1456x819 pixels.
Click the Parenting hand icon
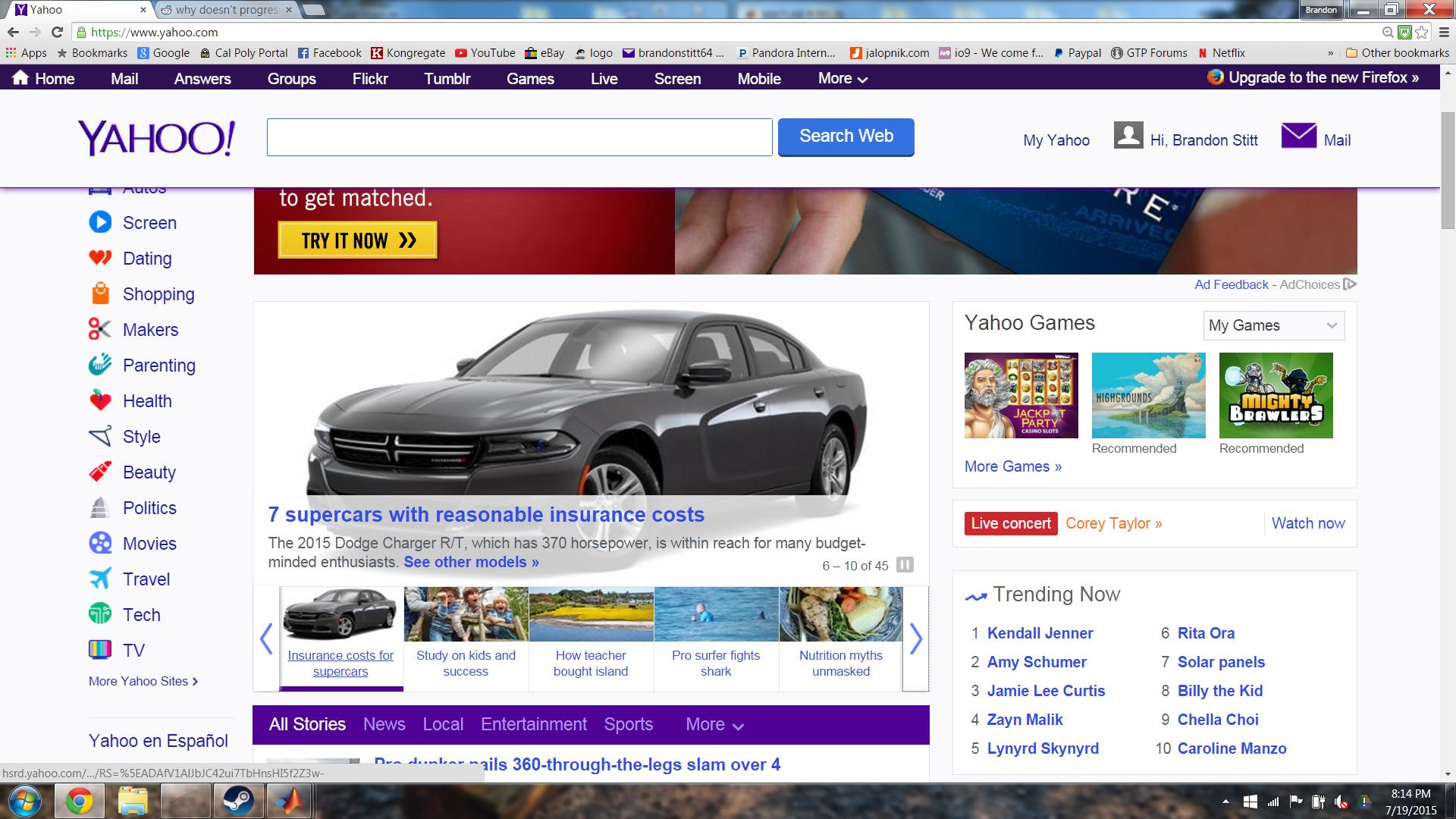[100, 365]
